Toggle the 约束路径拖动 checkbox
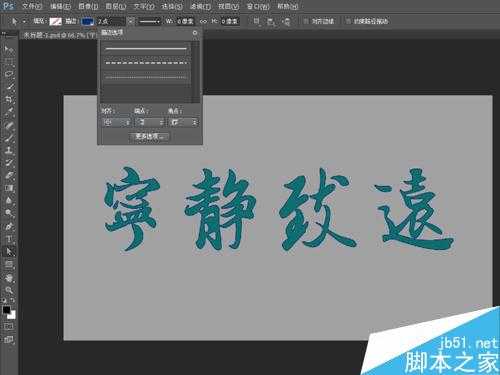Screen dimensions: 500x375 [x=348, y=21]
